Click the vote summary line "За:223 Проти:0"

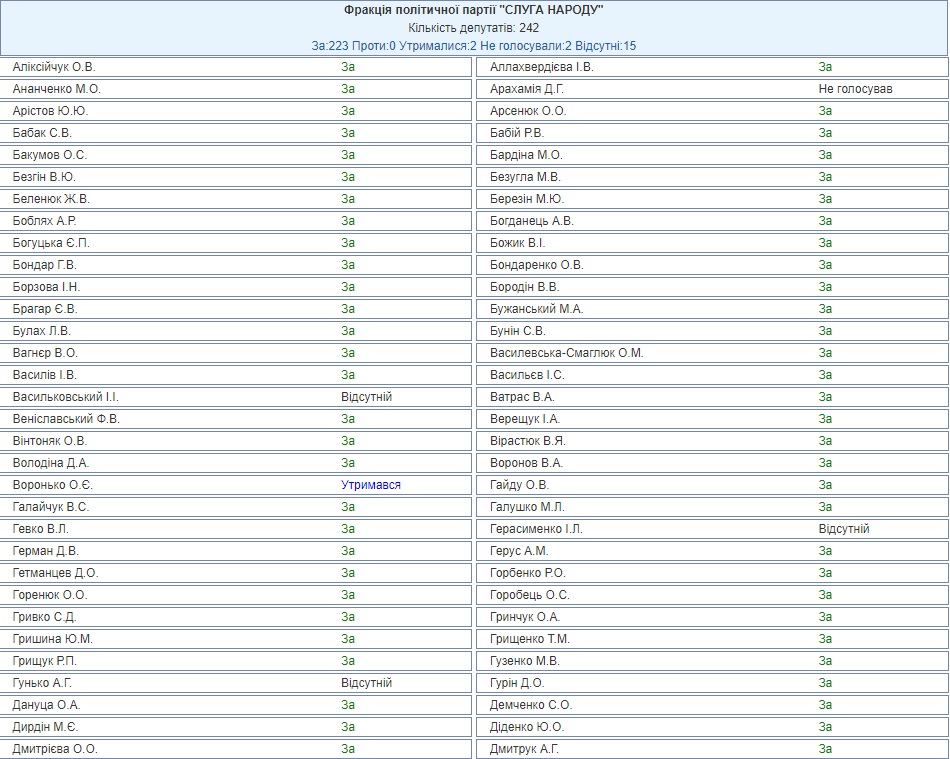tap(354, 46)
